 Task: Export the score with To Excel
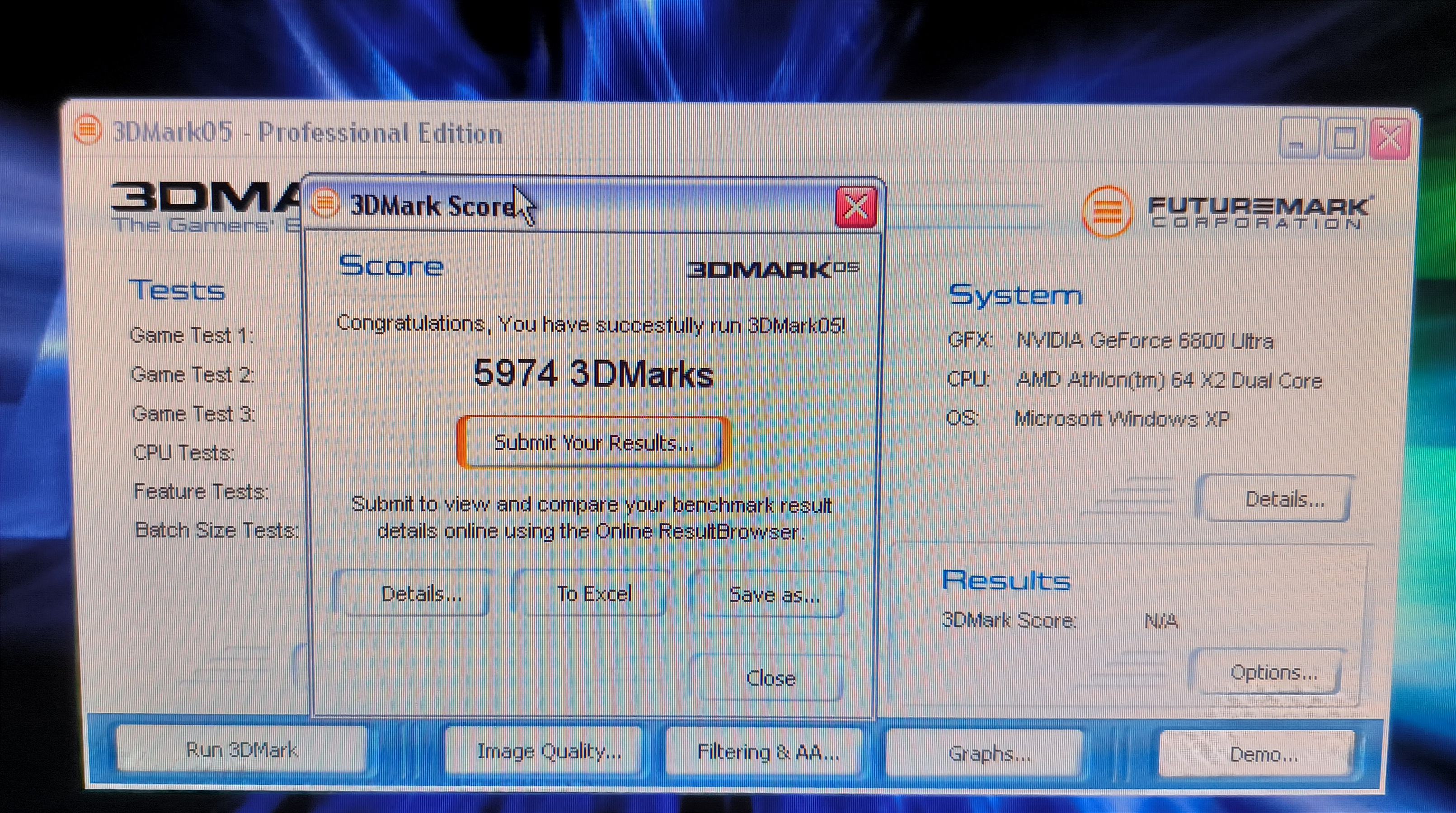[x=591, y=593]
